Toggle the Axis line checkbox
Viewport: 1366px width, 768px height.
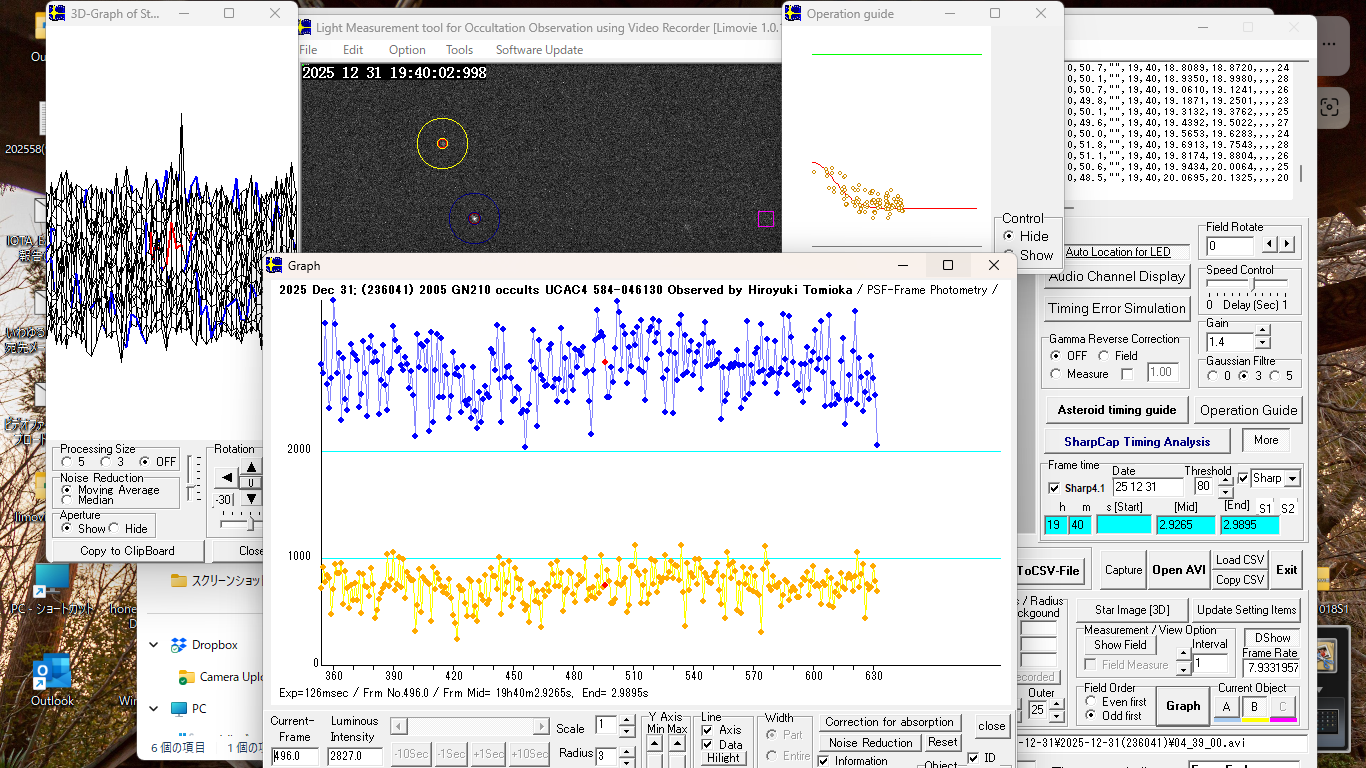click(708, 730)
